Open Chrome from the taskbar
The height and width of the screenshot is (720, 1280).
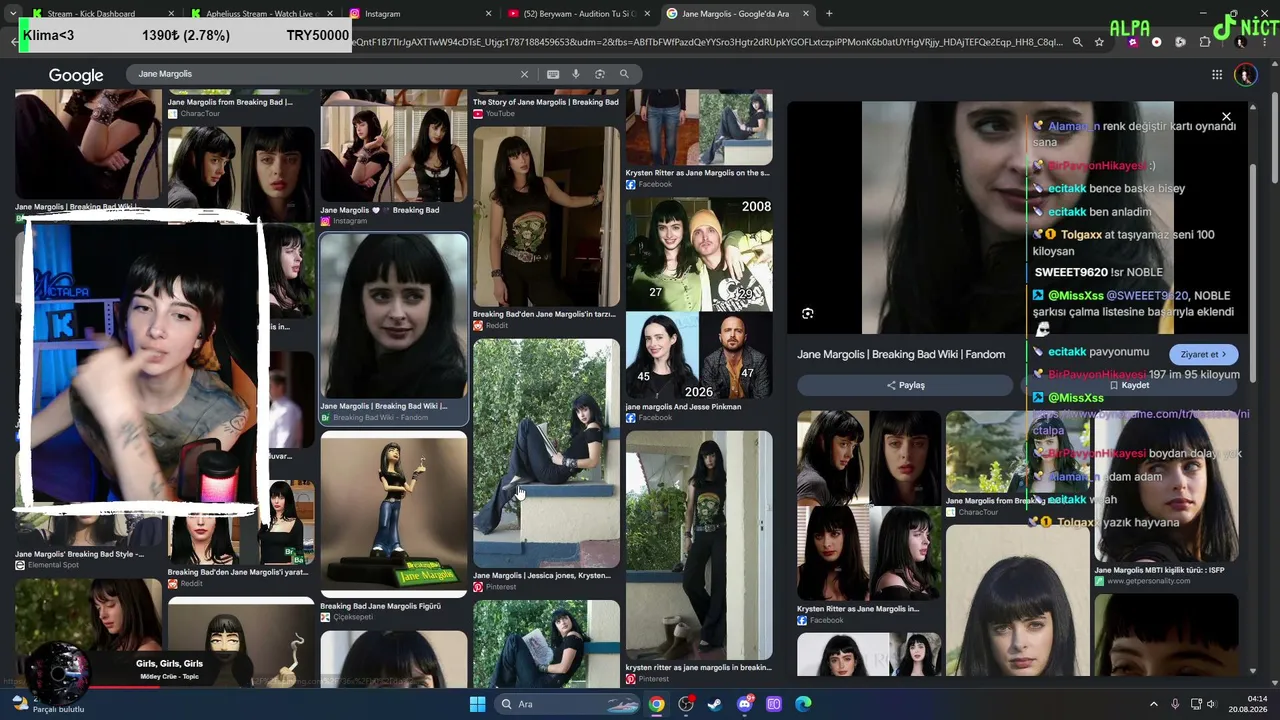click(x=656, y=704)
